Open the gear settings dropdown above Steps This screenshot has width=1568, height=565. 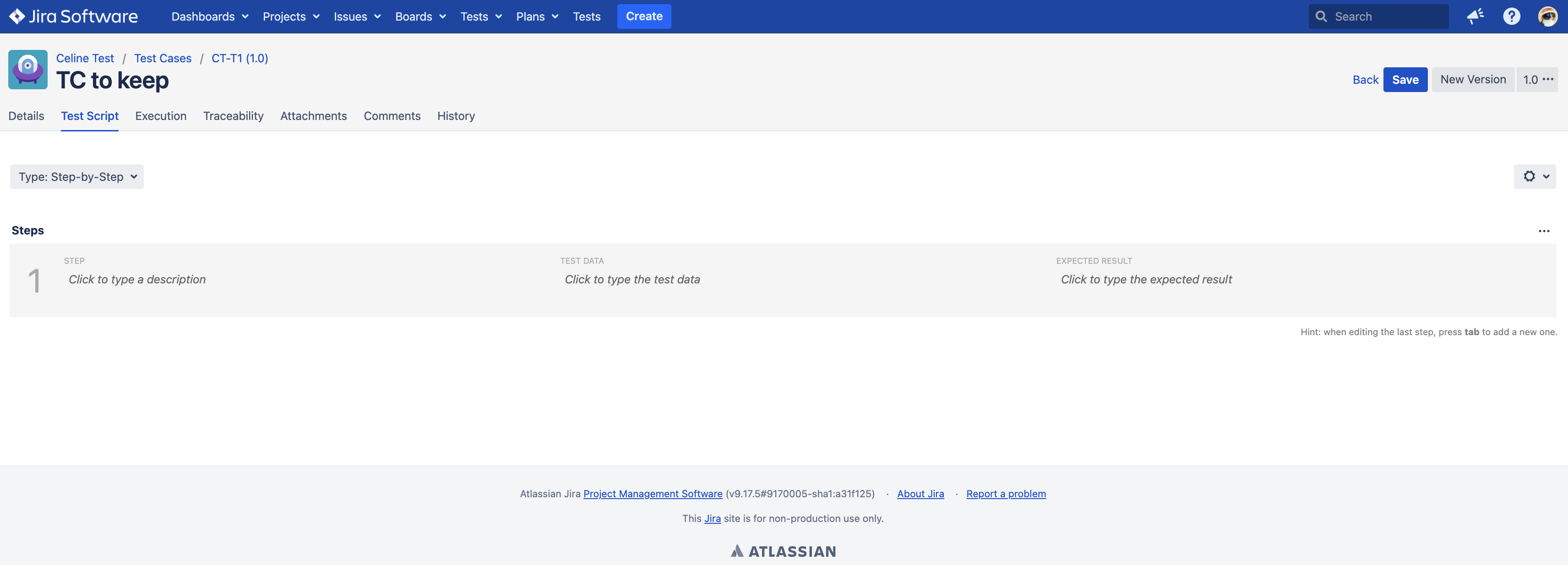1535,177
